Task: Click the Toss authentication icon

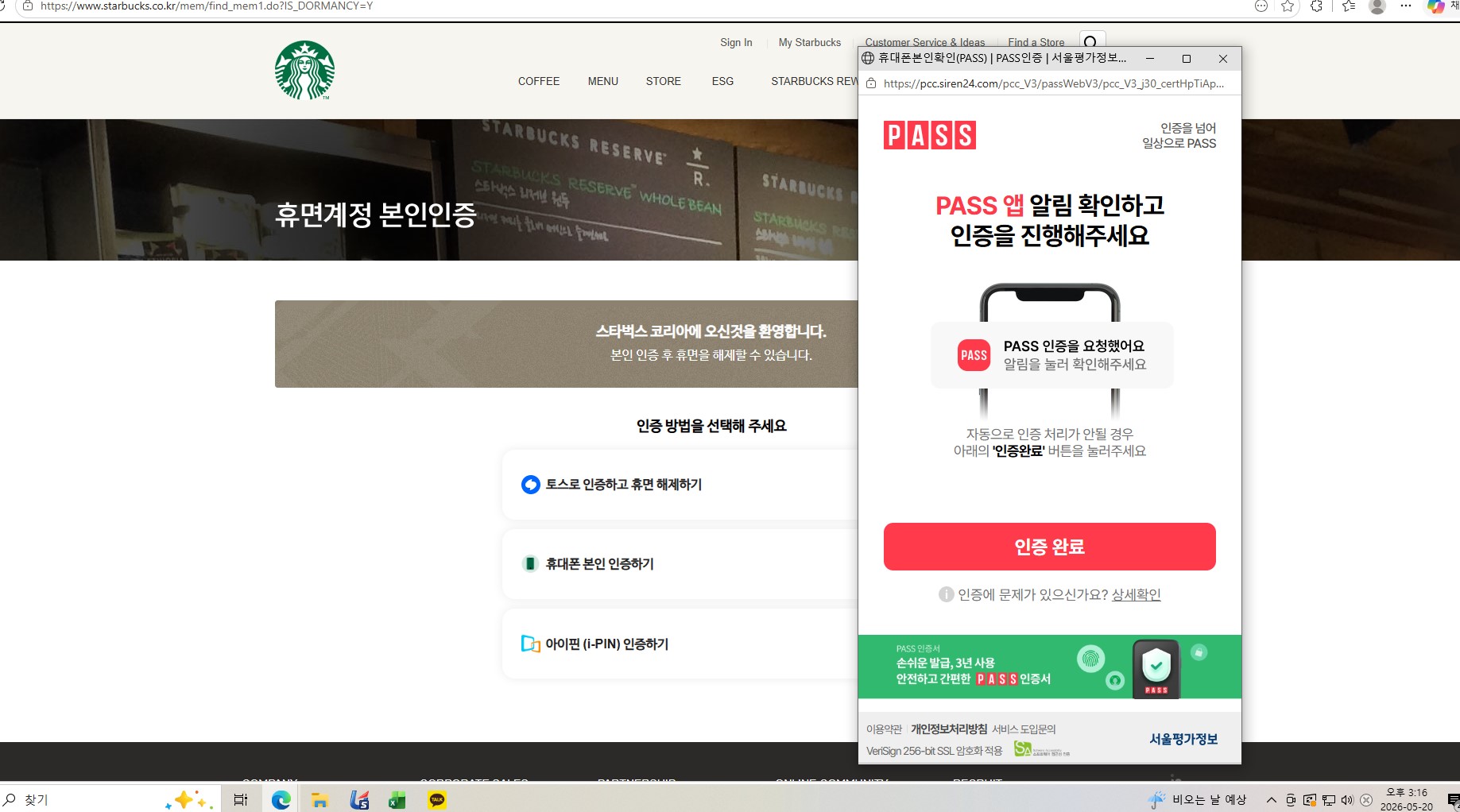Action: click(530, 485)
